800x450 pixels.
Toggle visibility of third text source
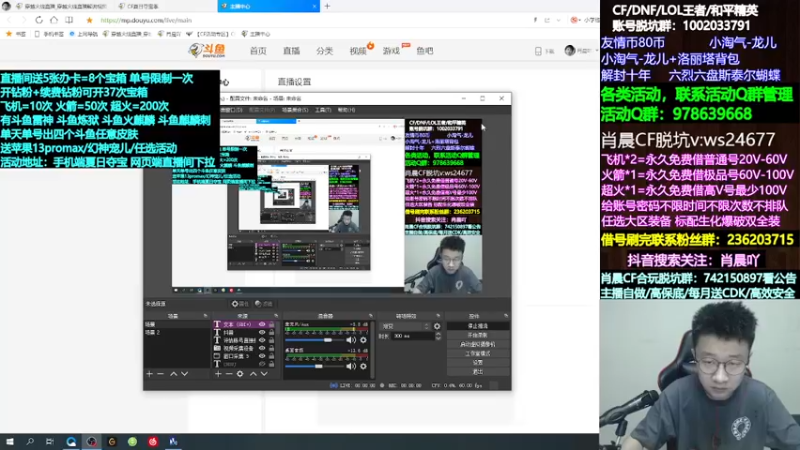point(262,340)
